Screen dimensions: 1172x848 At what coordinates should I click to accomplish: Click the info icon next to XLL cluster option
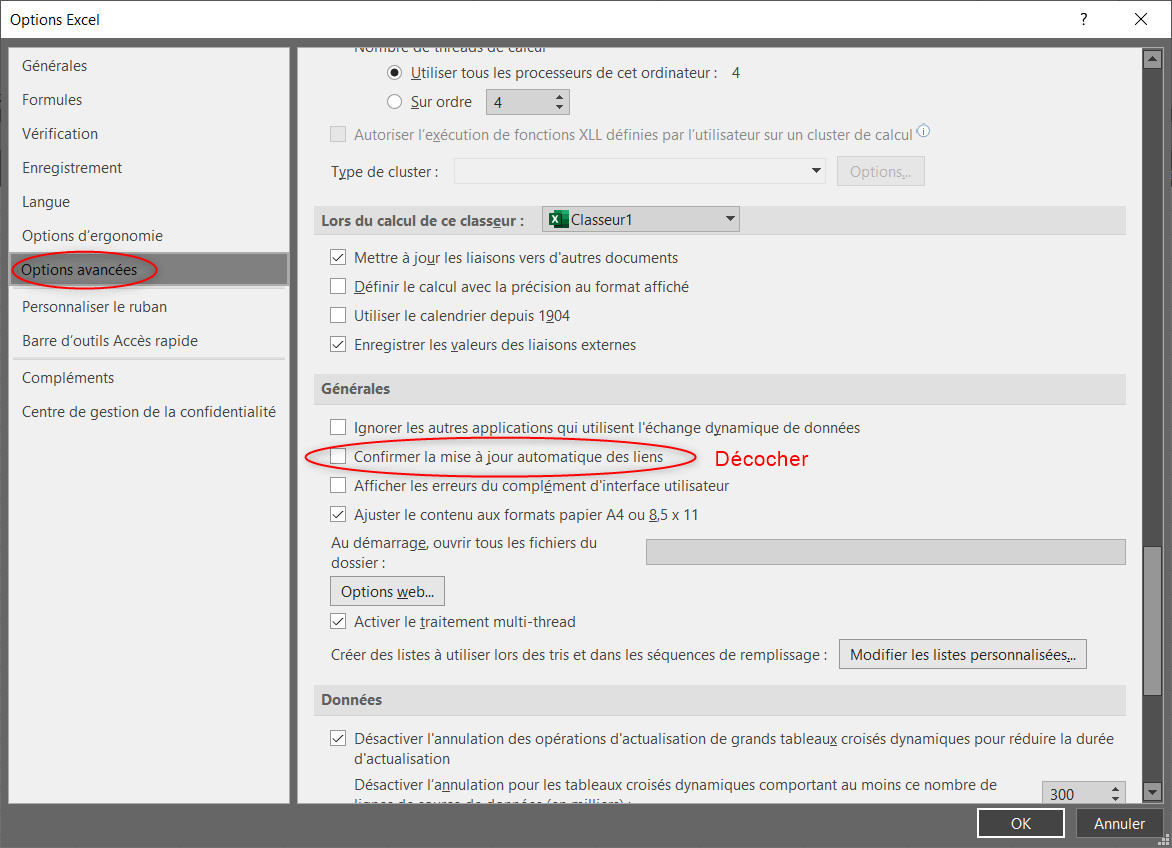click(x=923, y=131)
